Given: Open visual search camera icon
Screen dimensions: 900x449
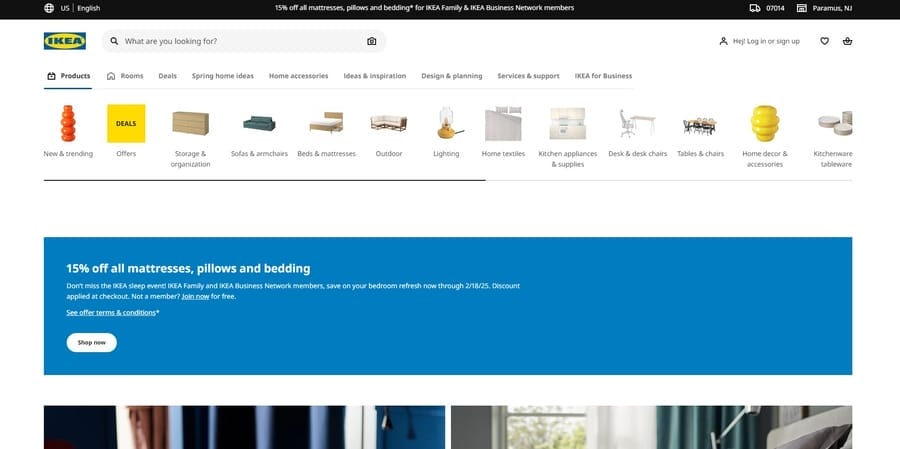Looking at the screenshot, I should pyautogui.click(x=371, y=41).
